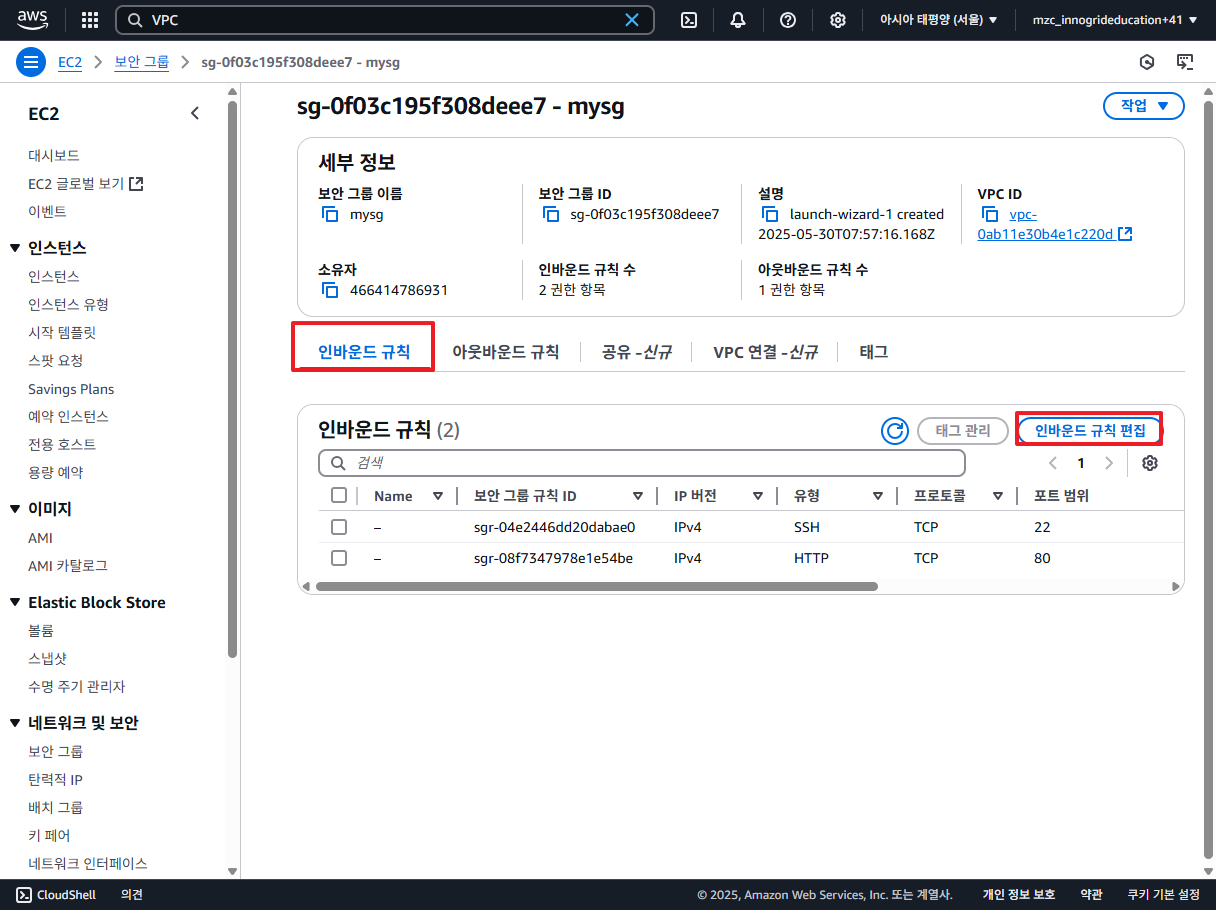The width and height of the screenshot is (1216, 910).
Task: Switch to the 아웃바운드 규칙 tab
Action: pyautogui.click(x=505, y=352)
